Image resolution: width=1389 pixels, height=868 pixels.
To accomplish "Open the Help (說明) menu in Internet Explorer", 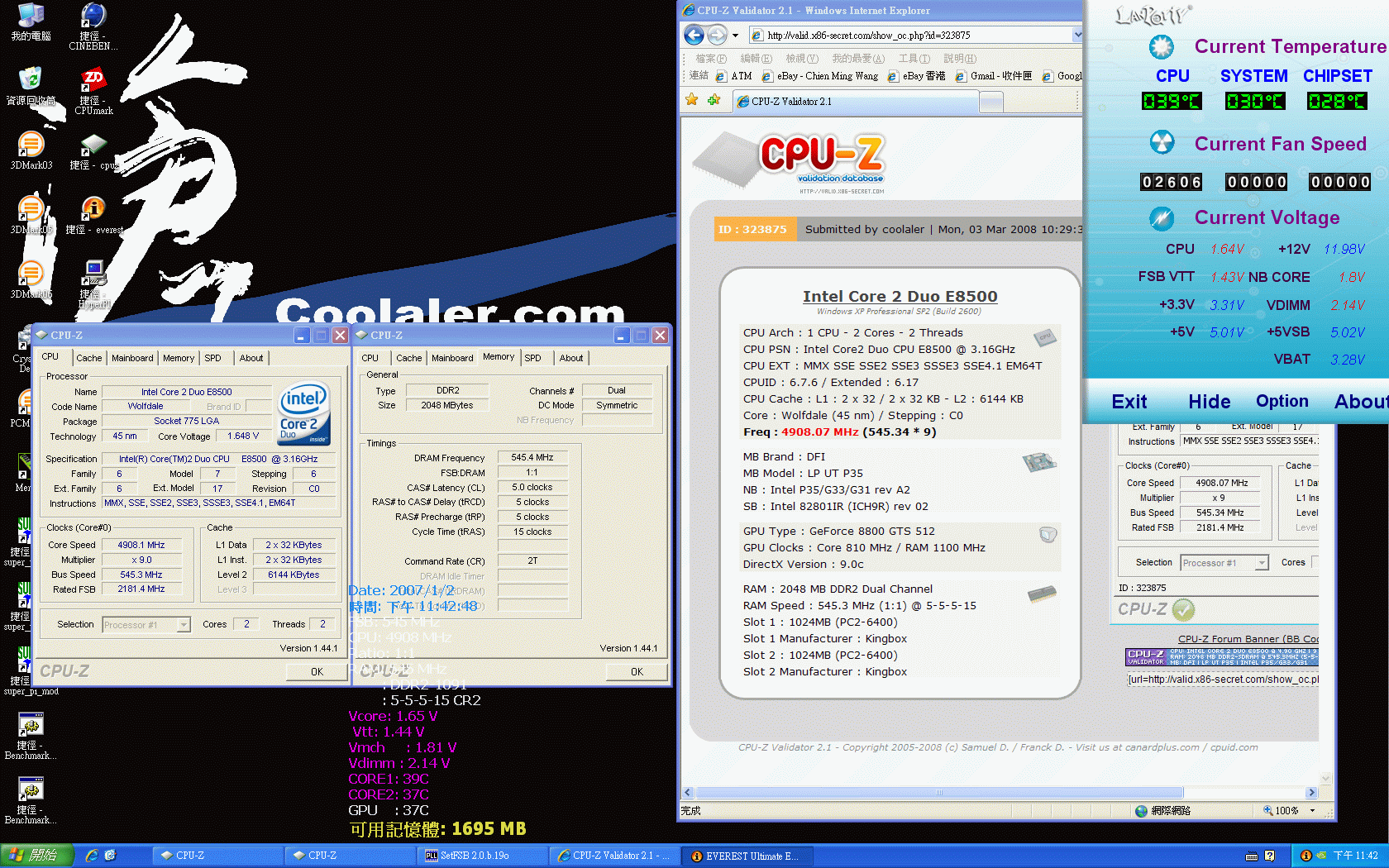I will click(x=959, y=59).
